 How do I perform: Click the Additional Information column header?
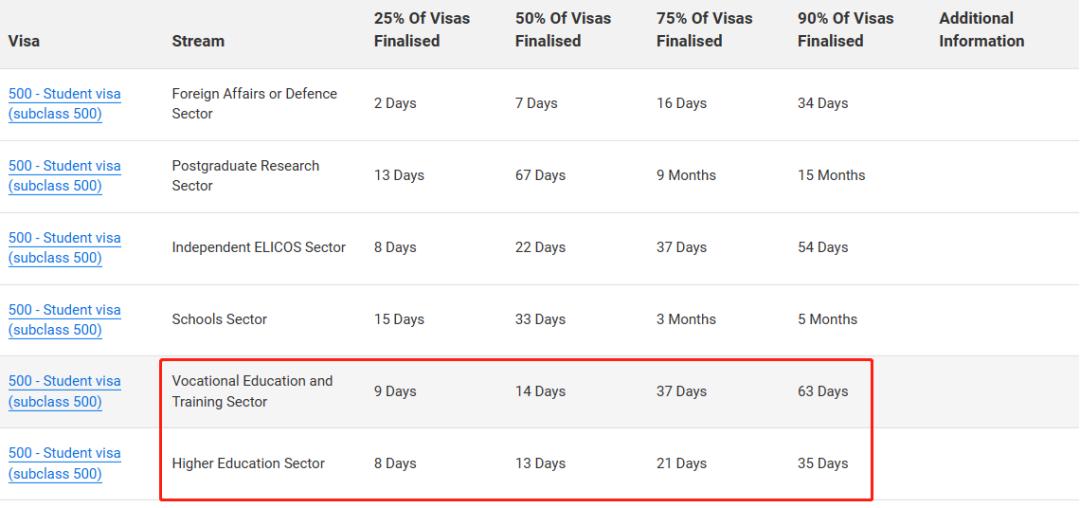coord(982,30)
